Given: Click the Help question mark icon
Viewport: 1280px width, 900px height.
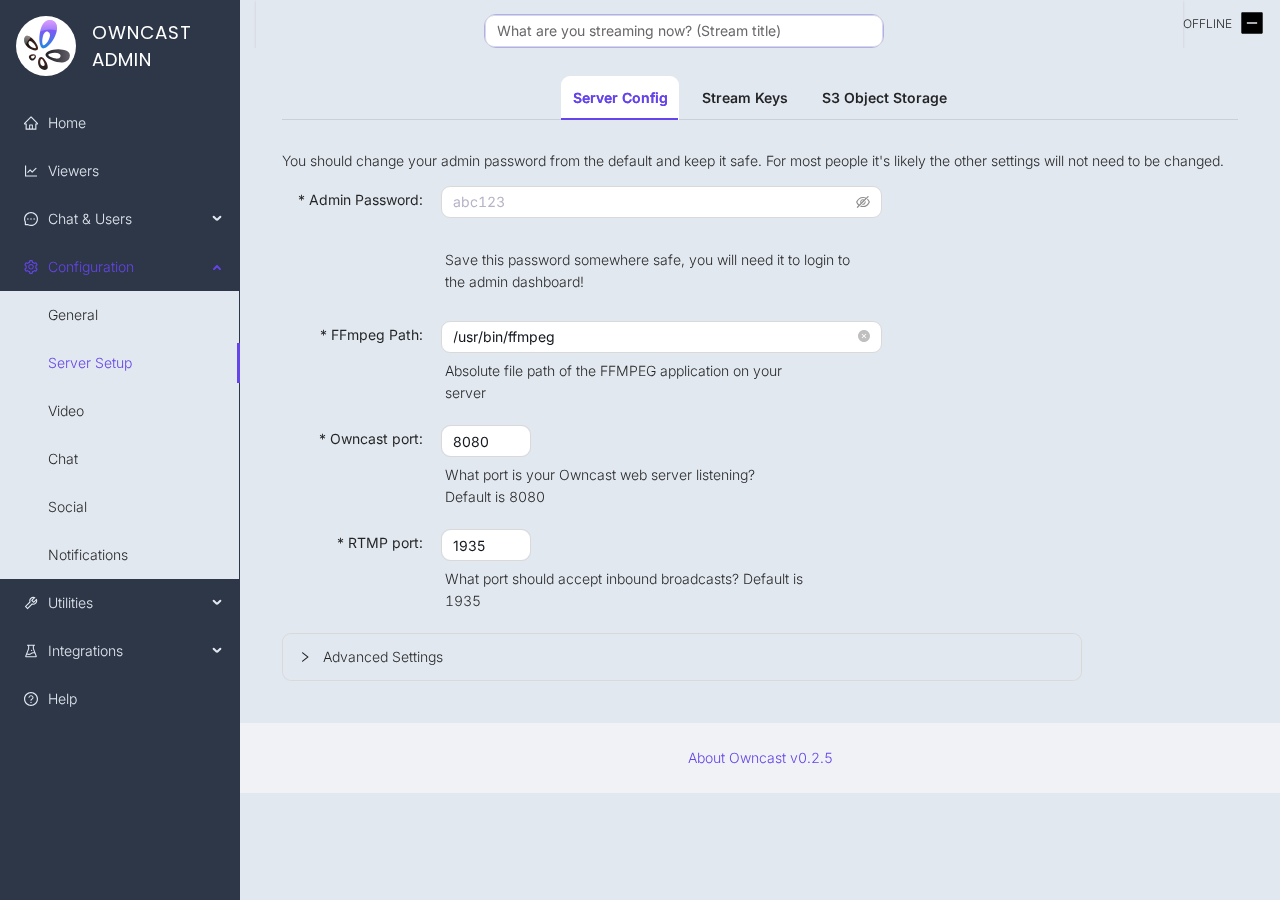Looking at the screenshot, I should tap(31, 699).
